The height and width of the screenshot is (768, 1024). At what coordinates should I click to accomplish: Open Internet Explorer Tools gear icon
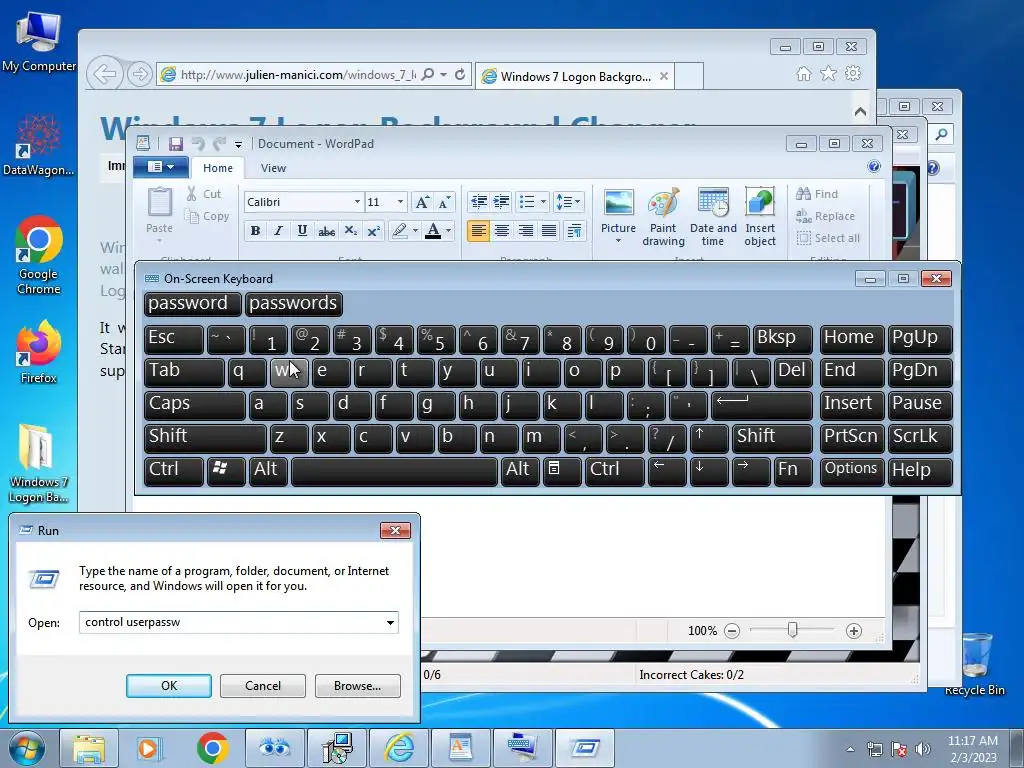tap(853, 73)
